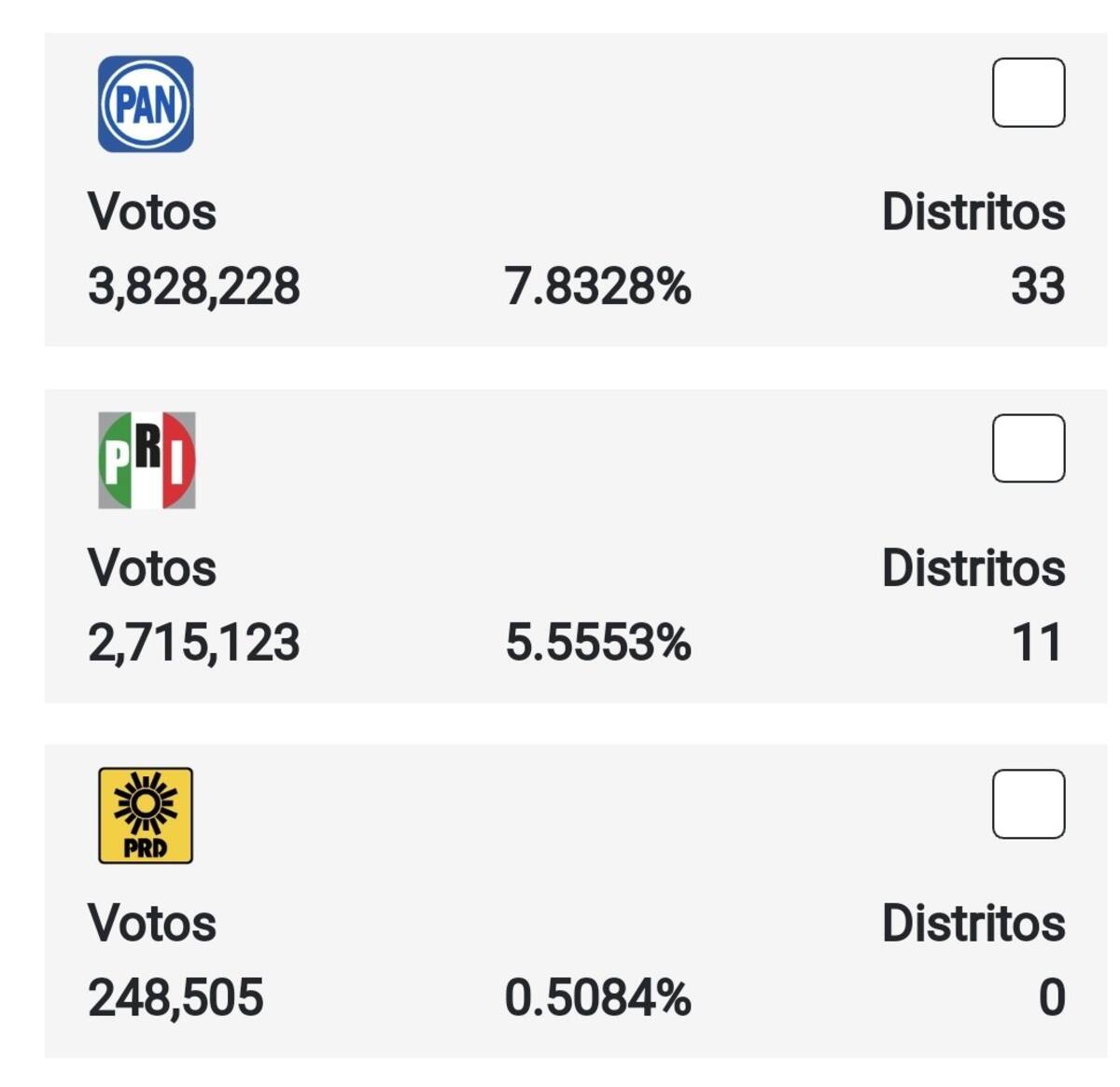1120x1087 pixels.
Task: Click the Votos label in PRD card
Action: pos(152,924)
